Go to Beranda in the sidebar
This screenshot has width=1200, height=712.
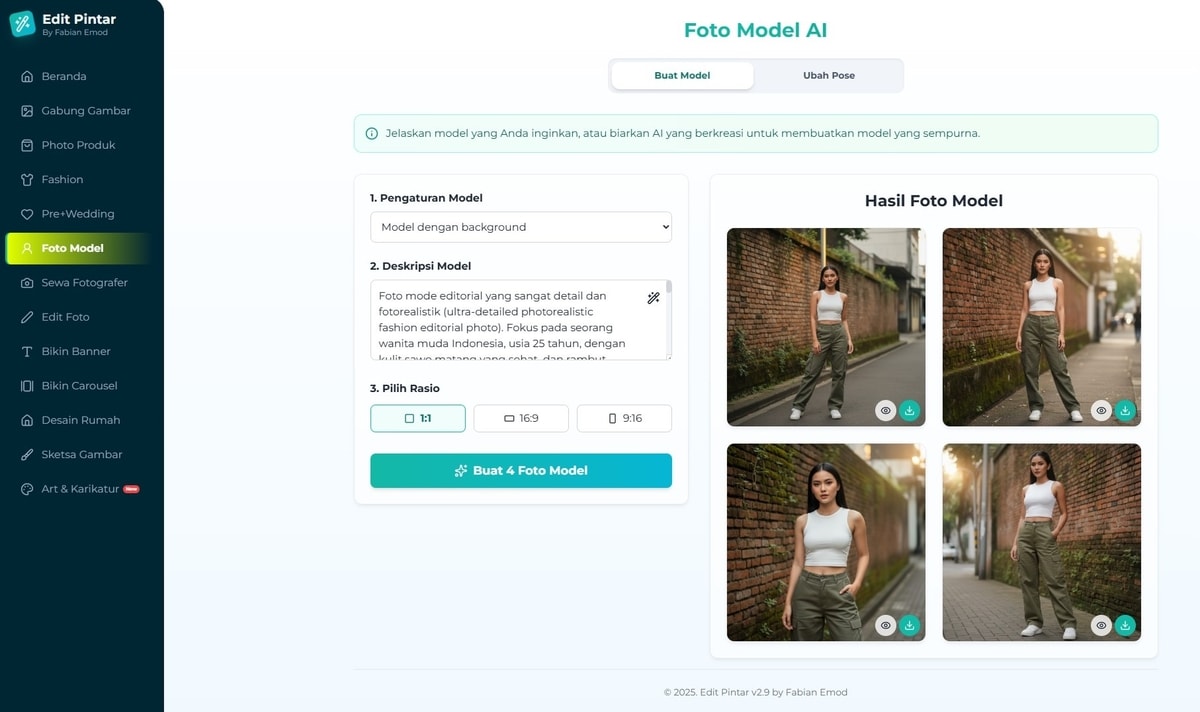(64, 76)
